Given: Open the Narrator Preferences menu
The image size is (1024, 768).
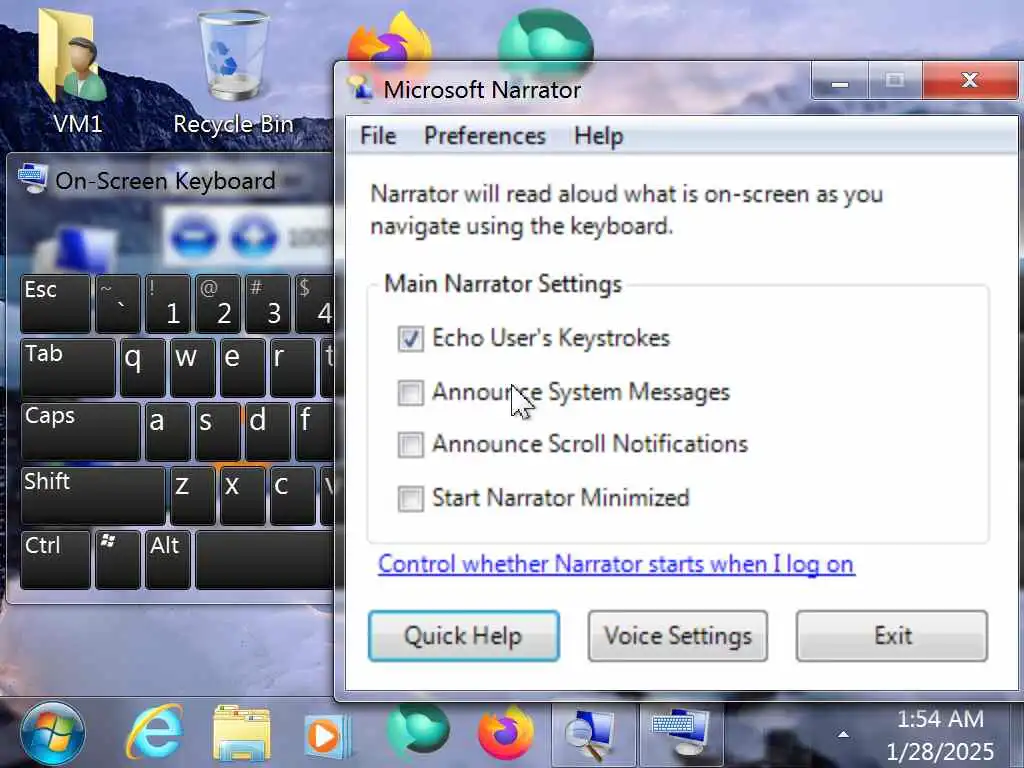Looking at the screenshot, I should pyautogui.click(x=485, y=136).
